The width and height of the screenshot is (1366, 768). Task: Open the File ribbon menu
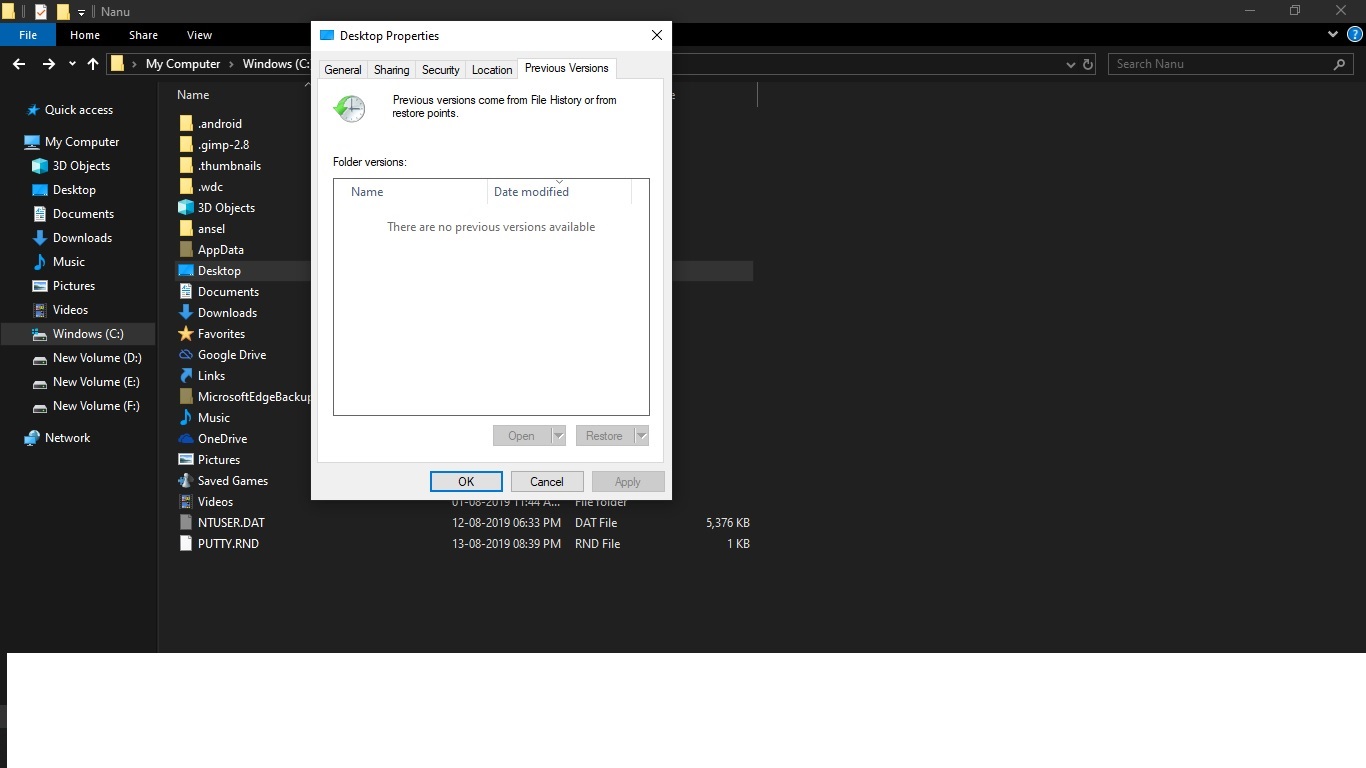click(x=28, y=35)
